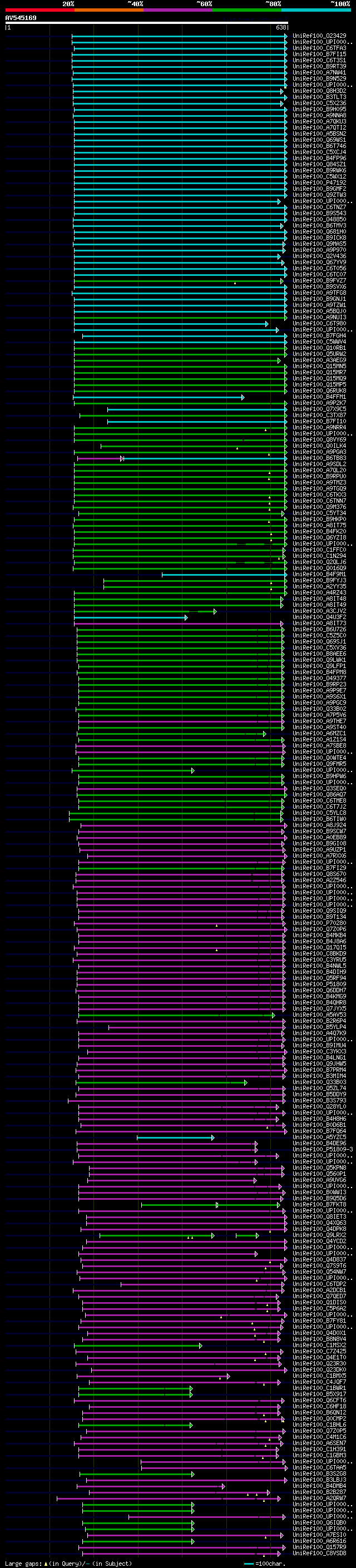Select the UniRef100_A8J924 label

tap(319, 825)
